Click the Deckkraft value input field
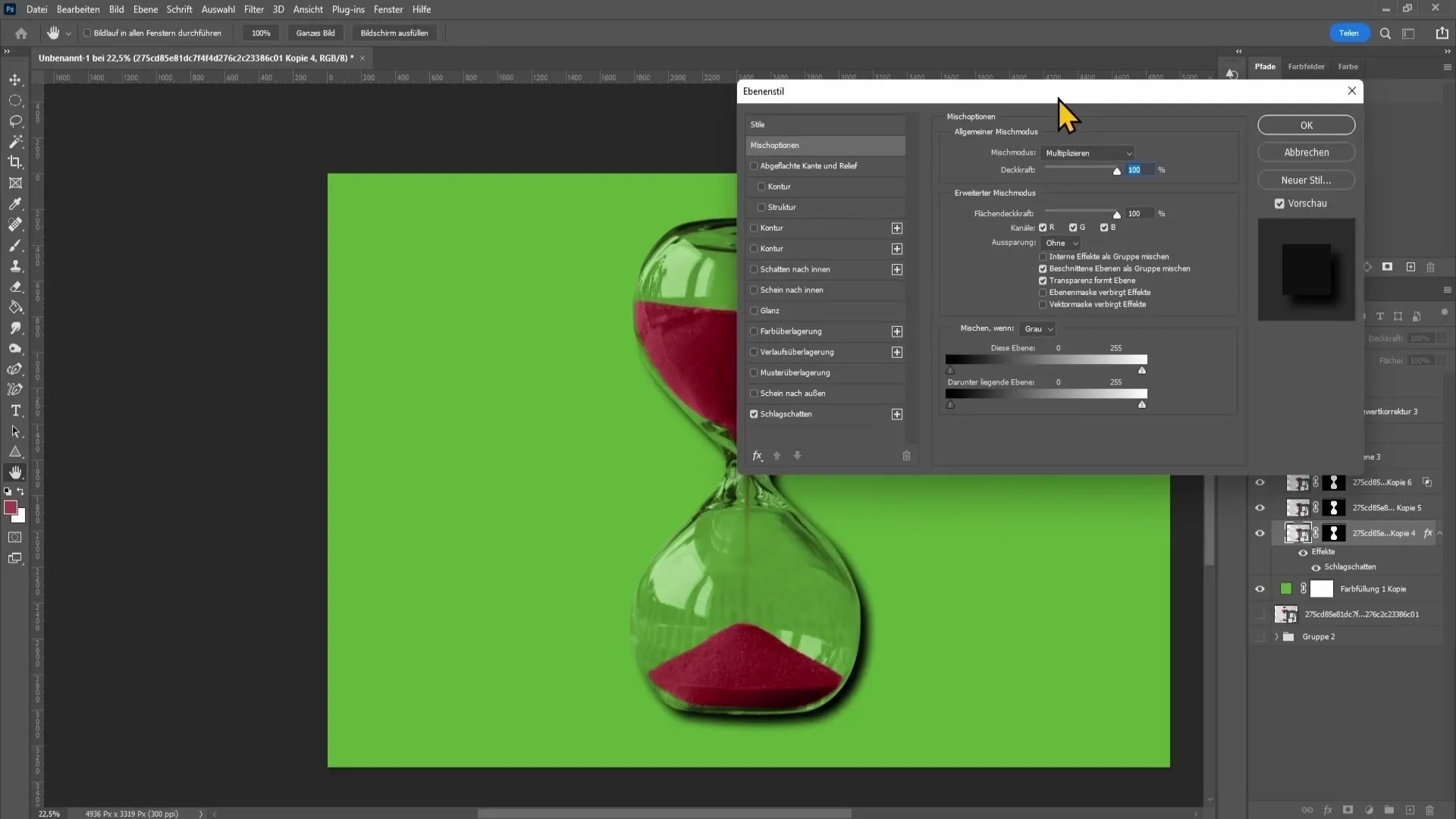 click(1140, 170)
